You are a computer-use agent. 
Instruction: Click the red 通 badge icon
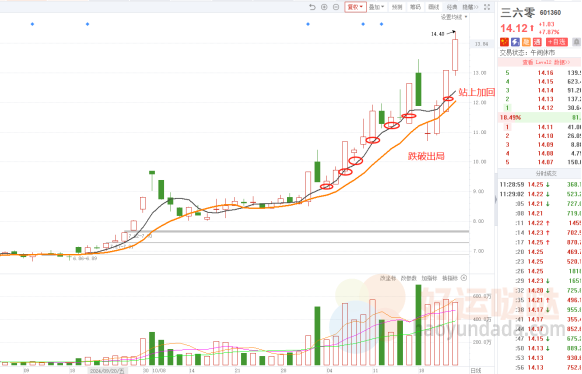point(537,42)
